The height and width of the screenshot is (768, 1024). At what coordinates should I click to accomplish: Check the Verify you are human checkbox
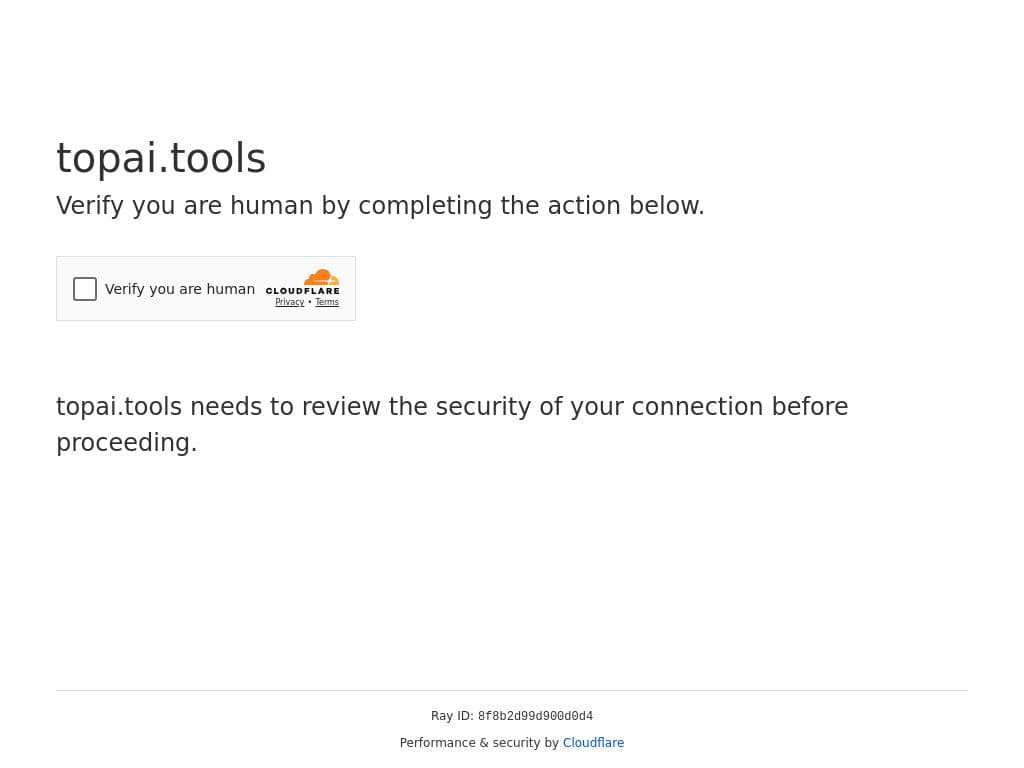coord(85,289)
